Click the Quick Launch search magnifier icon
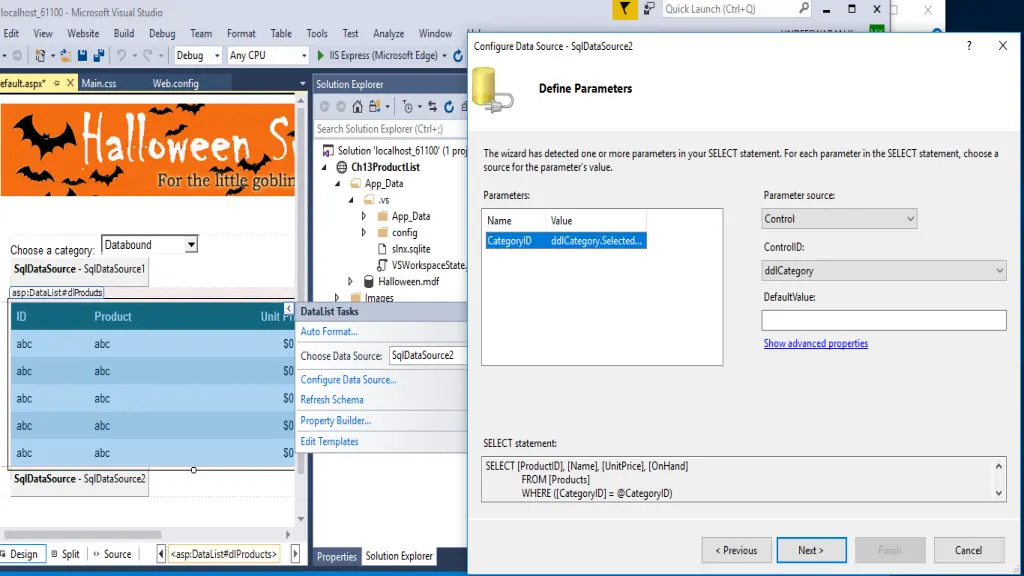The width and height of the screenshot is (1024, 576). point(804,8)
